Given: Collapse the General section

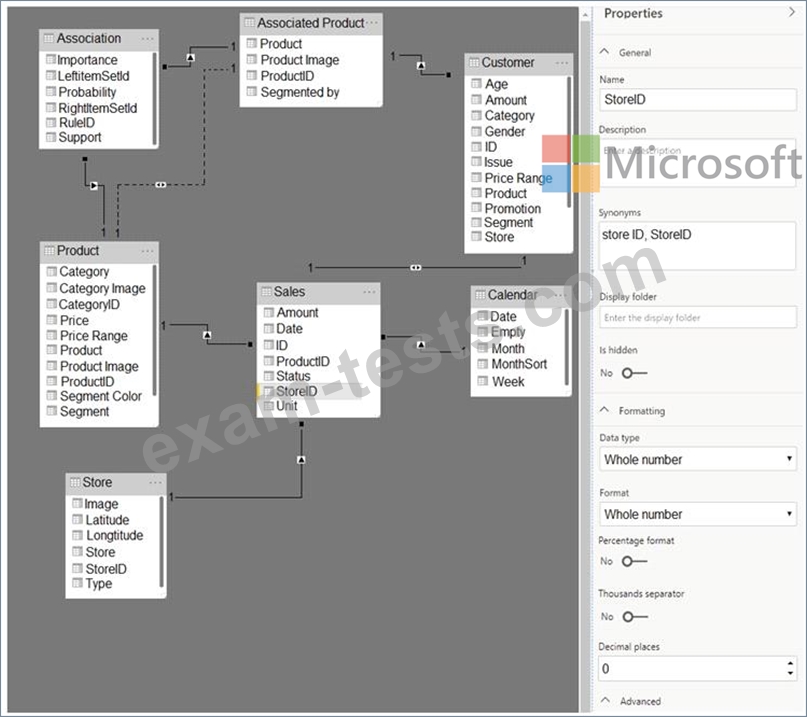Looking at the screenshot, I should pos(604,52).
